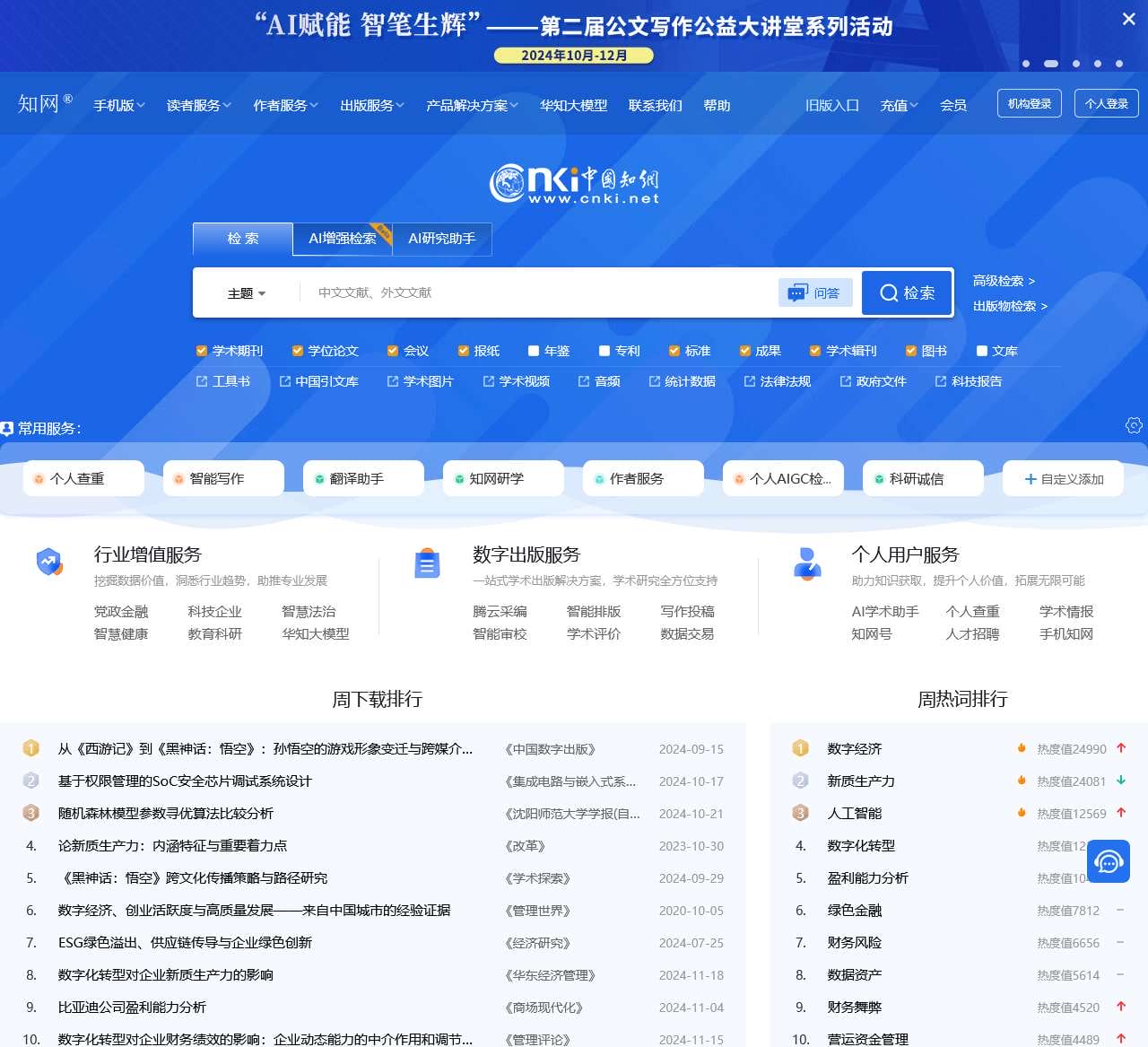Screen dimensions: 1148x1047
Task: Open 学术图片 external link
Action: click(421, 381)
